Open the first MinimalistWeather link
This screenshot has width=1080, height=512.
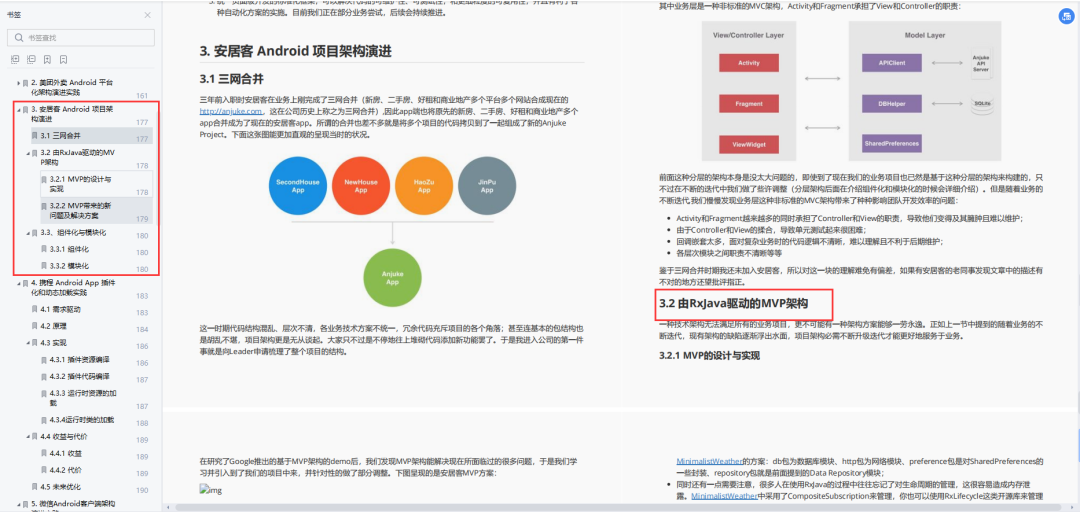tap(709, 460)
